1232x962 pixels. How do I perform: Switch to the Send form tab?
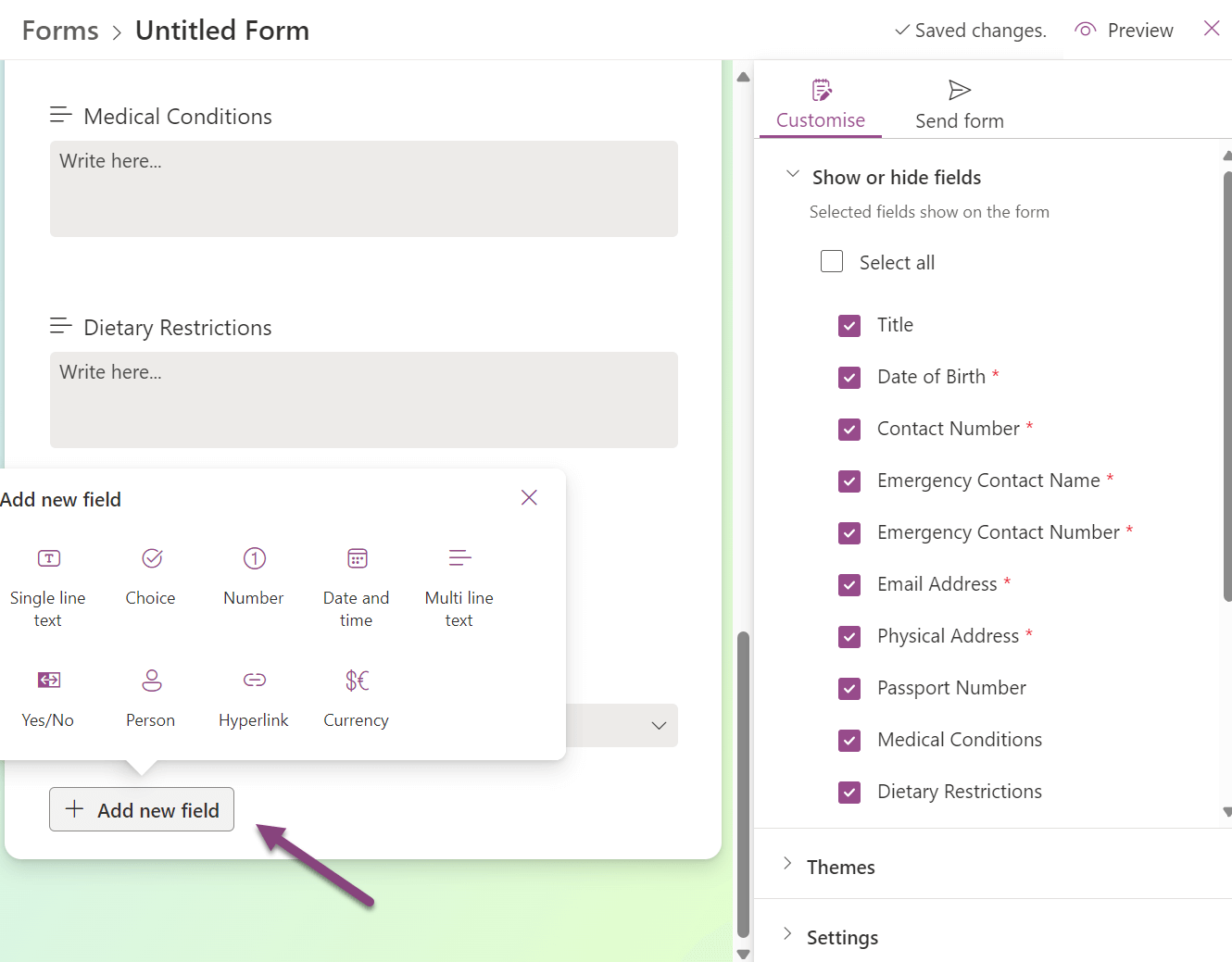959,102
